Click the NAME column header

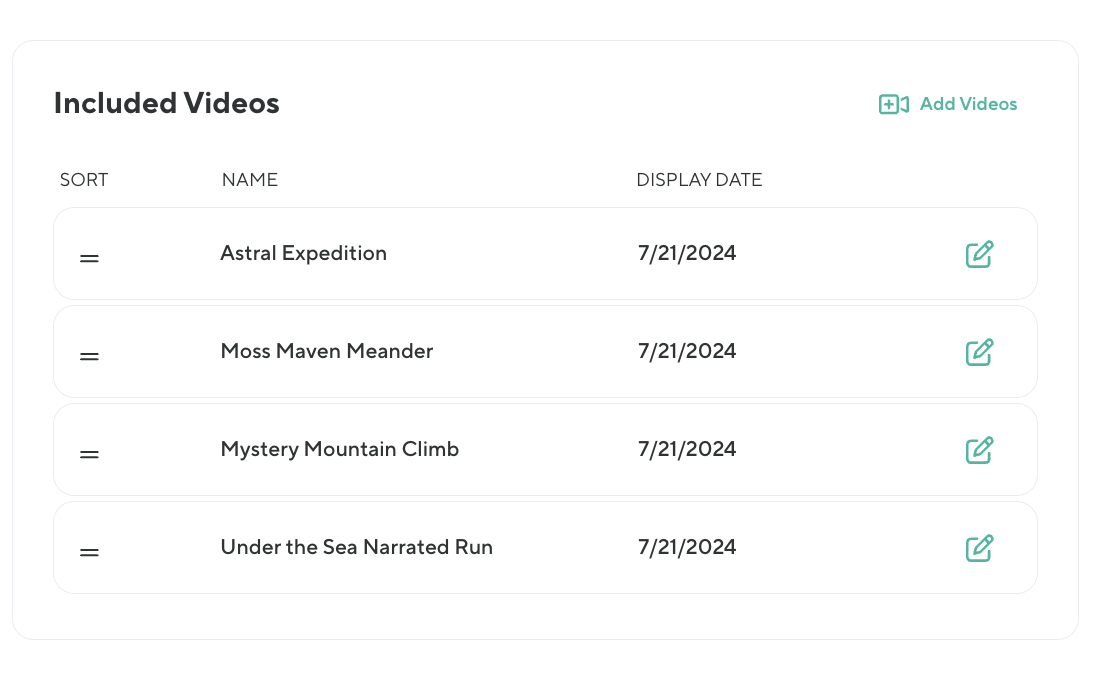[x=249, y=180]
